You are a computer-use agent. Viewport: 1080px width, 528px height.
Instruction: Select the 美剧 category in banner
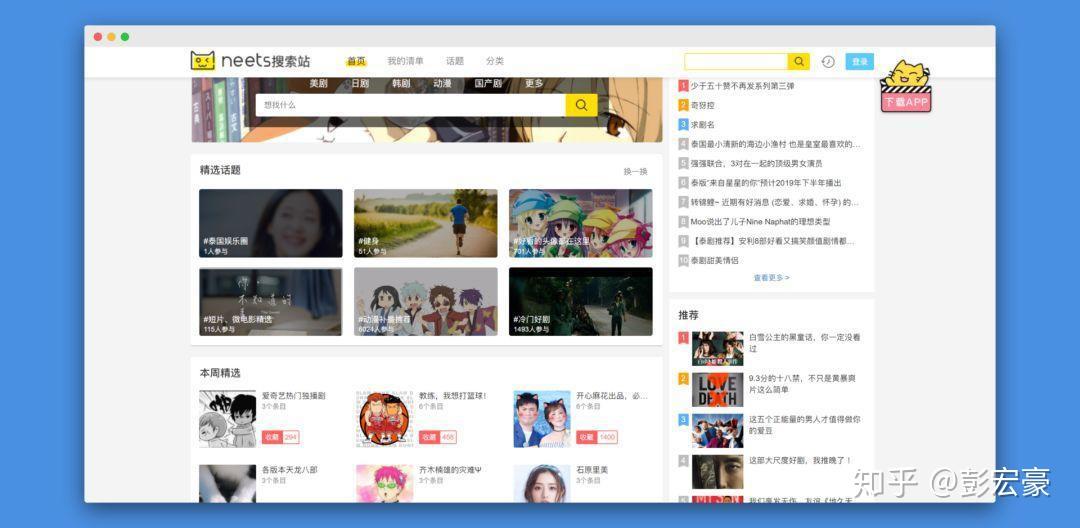318,83
